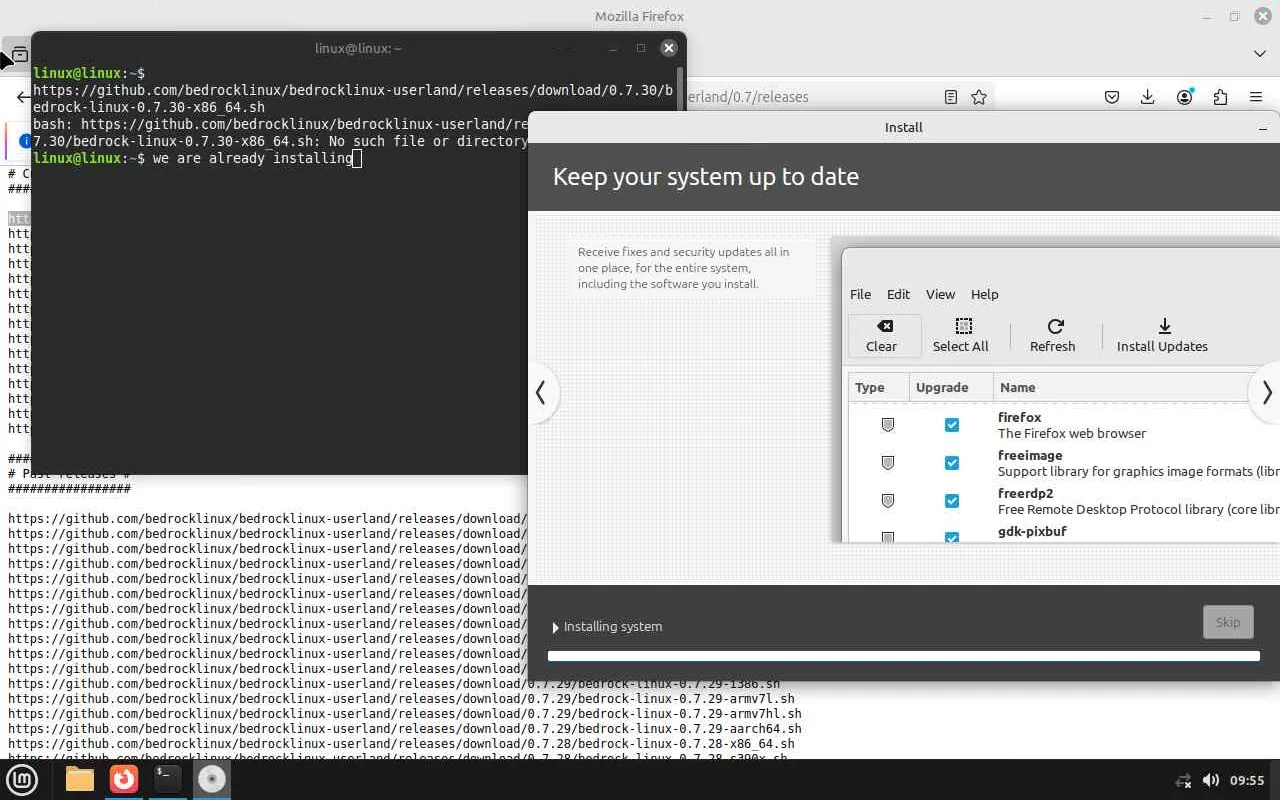The width and height of the screenshot is (1280, 800).
Task: Show next slide in the Install window
Action: pyautogui.click(x=1266, y=393)
